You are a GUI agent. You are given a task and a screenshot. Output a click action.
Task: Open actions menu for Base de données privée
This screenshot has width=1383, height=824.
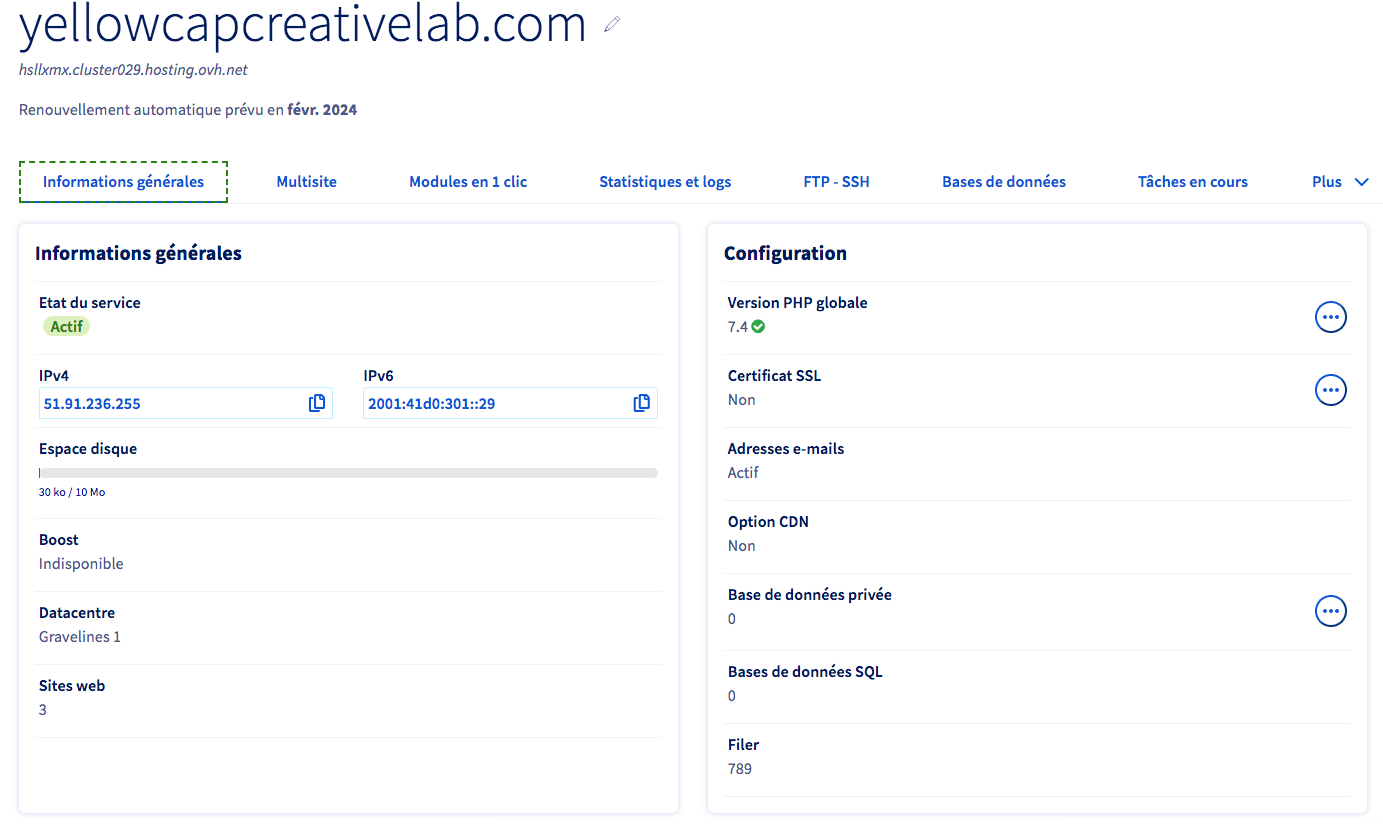tap(1330, 611)
